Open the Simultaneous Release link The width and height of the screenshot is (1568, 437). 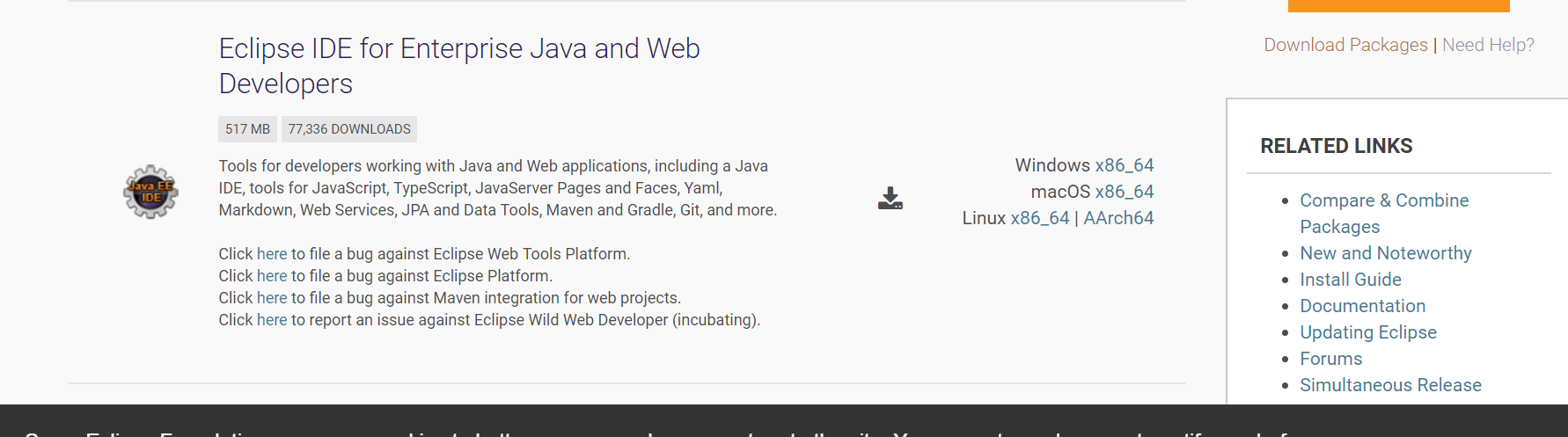pyautogui.click(x=1390, y=385)
